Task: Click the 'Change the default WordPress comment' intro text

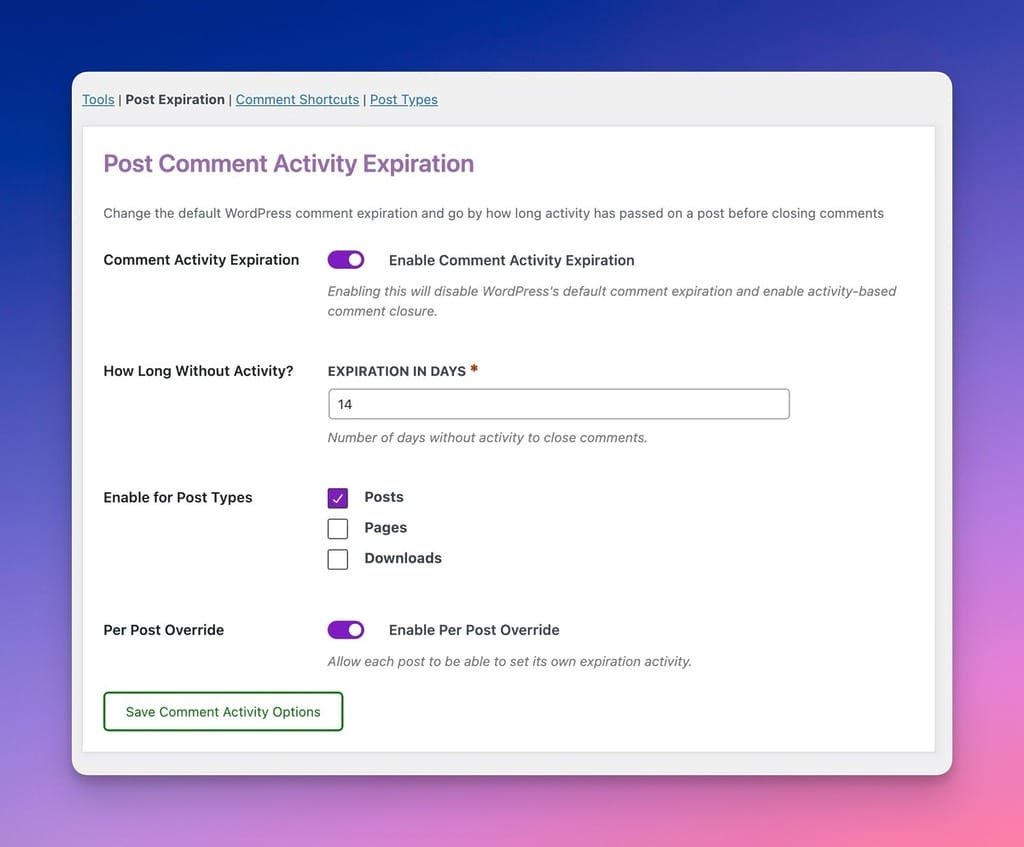Action: point(493,214)
